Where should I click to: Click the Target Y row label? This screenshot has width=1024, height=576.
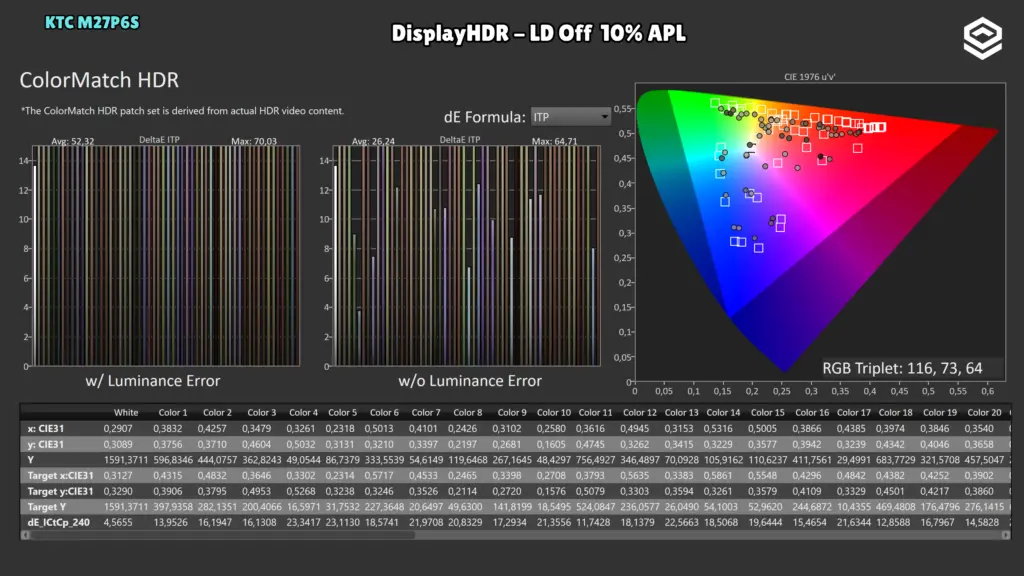click(46, 507)
